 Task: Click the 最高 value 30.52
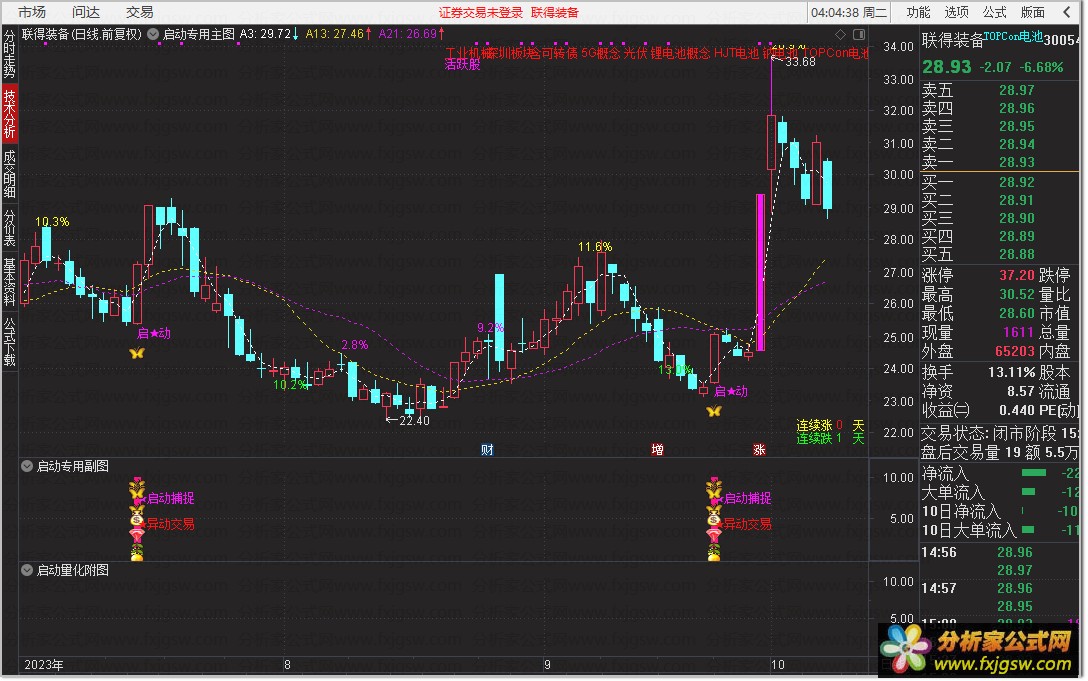click(x=1017, y=294)
